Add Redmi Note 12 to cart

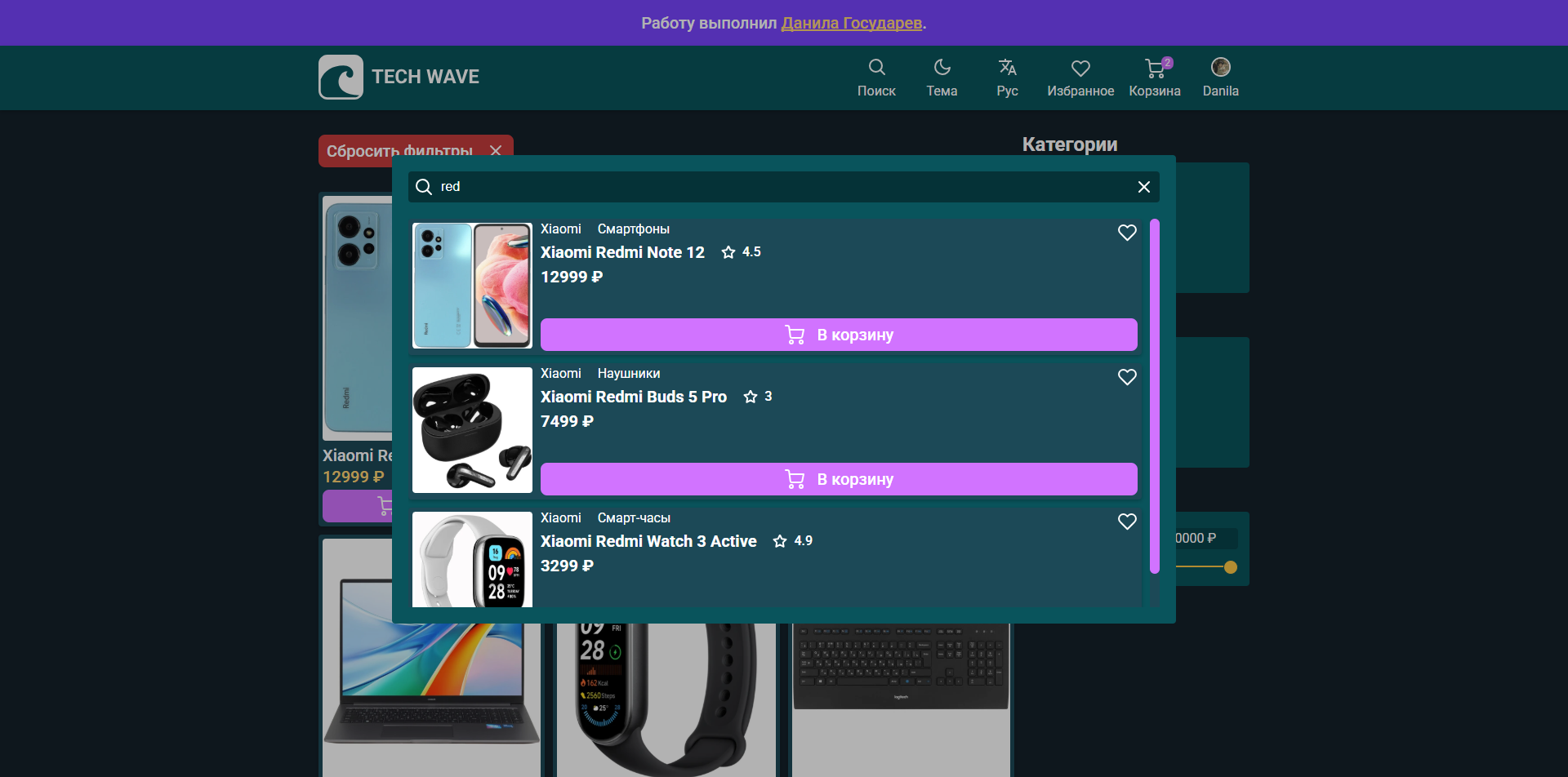(x=838, y=335)
